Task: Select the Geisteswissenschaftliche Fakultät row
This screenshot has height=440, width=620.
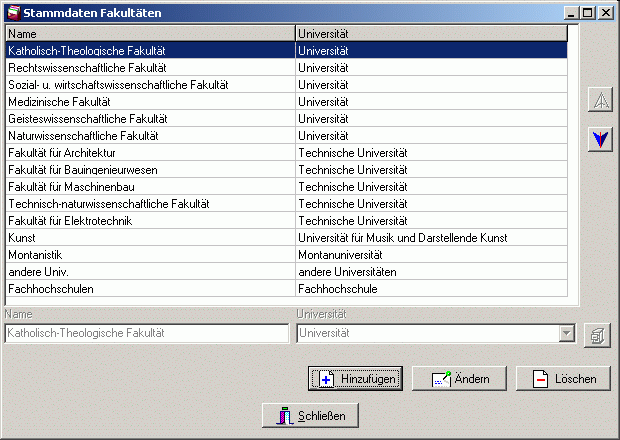Action: 287,119
